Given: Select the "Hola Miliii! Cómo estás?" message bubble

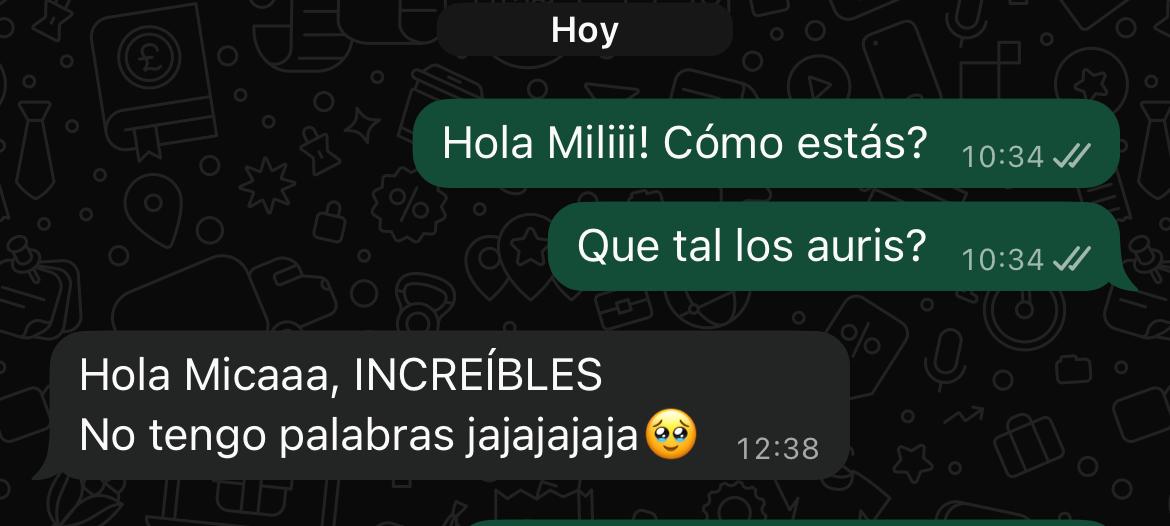Looking at the screenshot, I should point(766,143).
